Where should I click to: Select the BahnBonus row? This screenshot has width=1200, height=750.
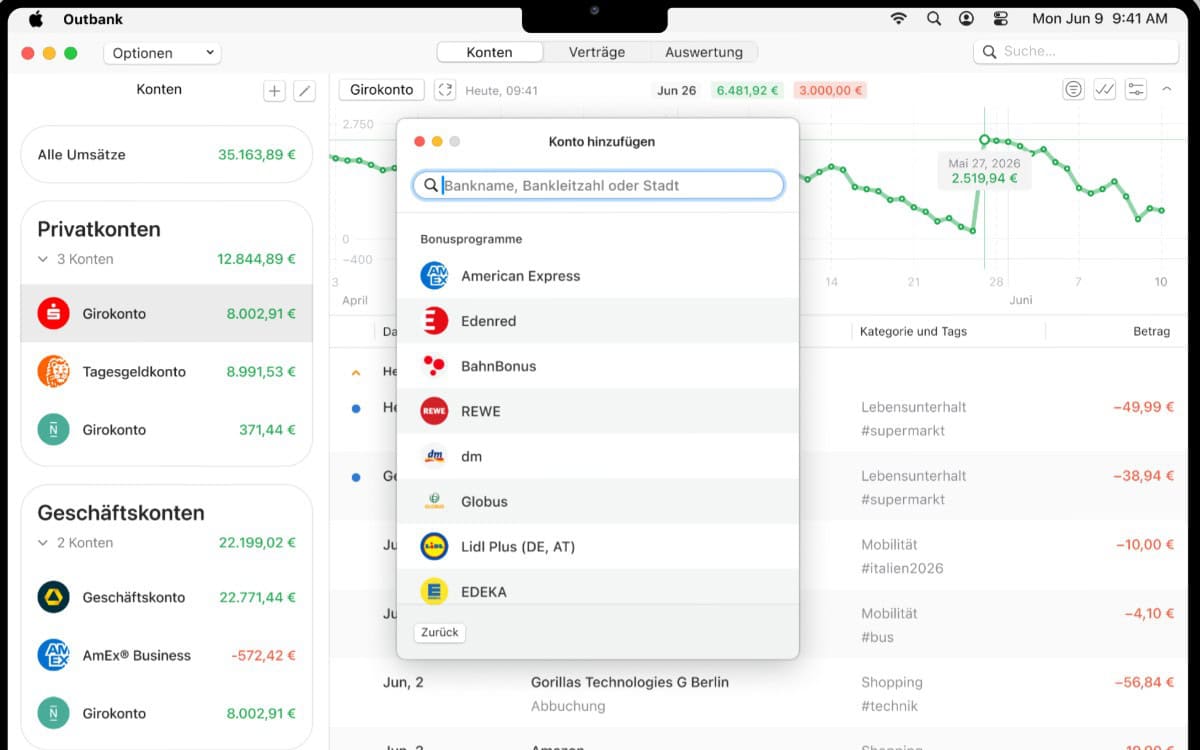[x=598, y=366]
